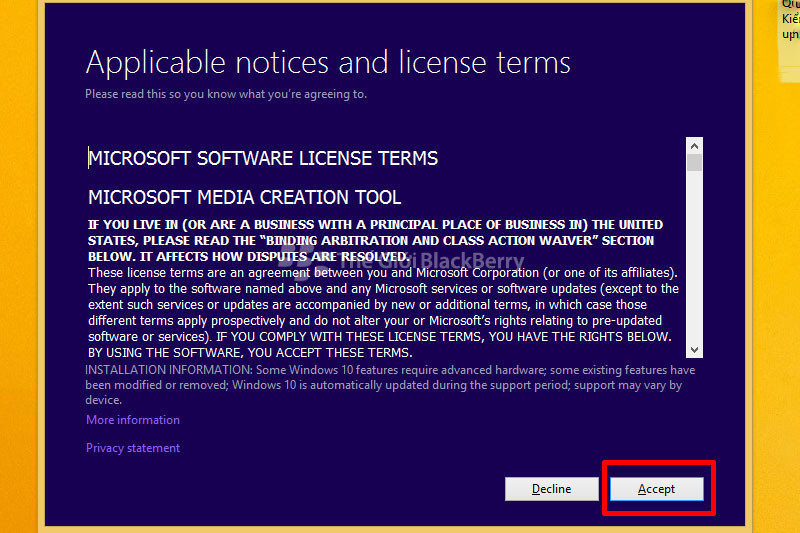Image resolution: width=800 pixels, height=533 pixels.
Task: Open the More information link
Action: pos(133,420)
